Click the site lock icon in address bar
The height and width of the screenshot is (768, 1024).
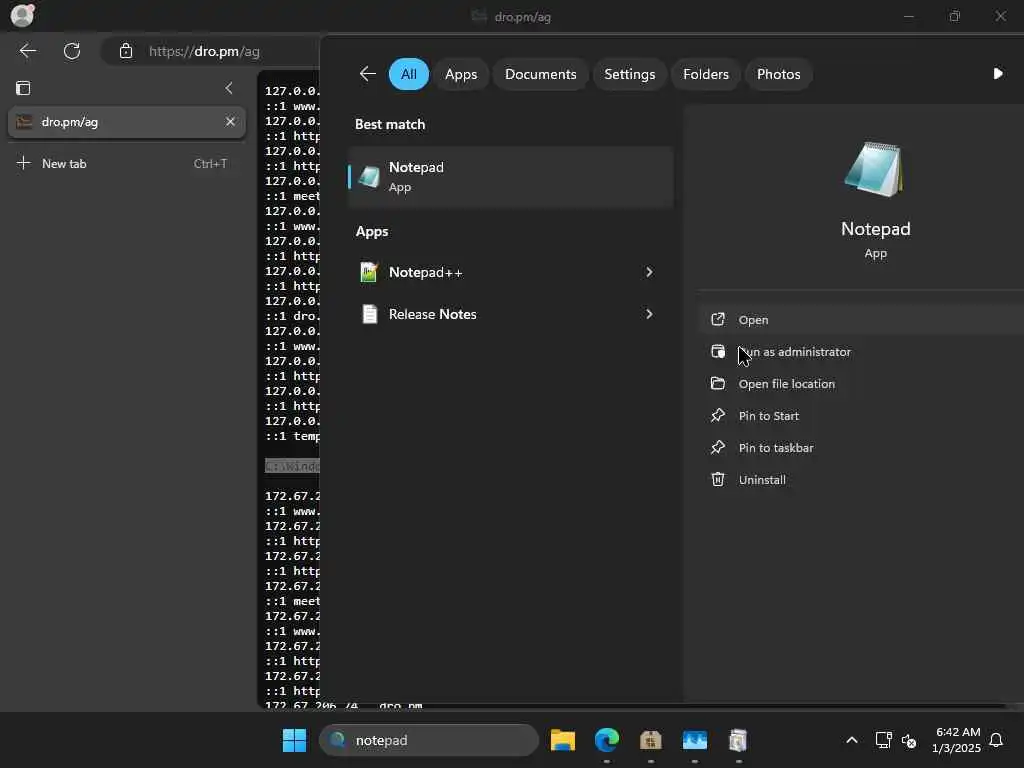(126, 51)
